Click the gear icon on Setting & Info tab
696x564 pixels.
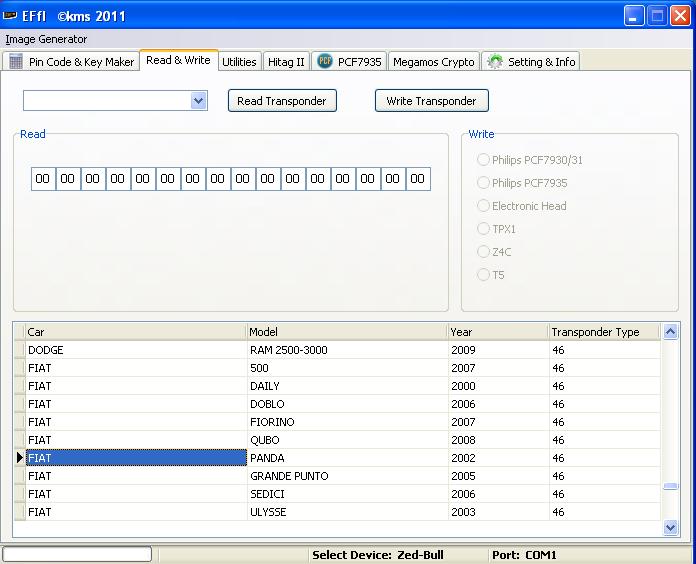tap(495, 62)
